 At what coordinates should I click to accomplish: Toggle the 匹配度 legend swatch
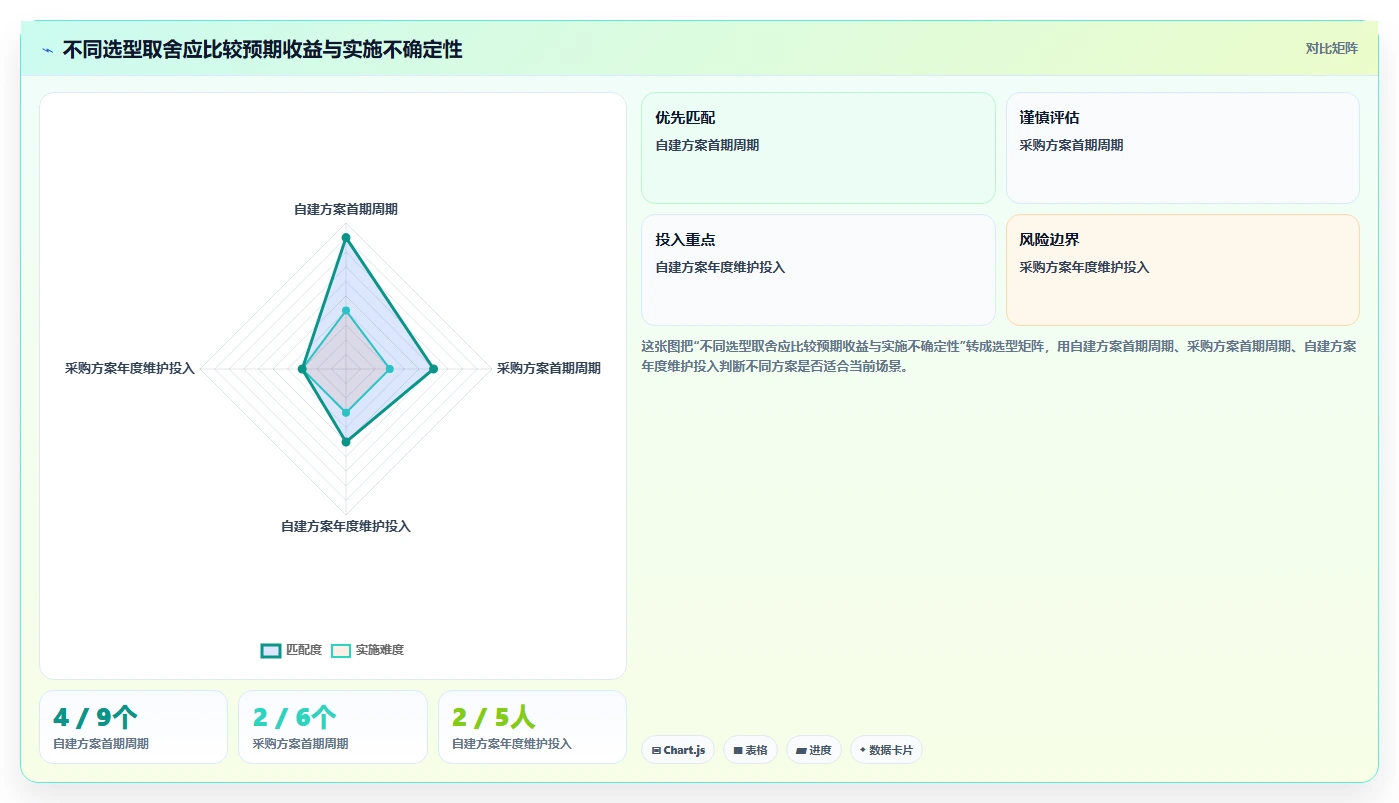(271, 650)
